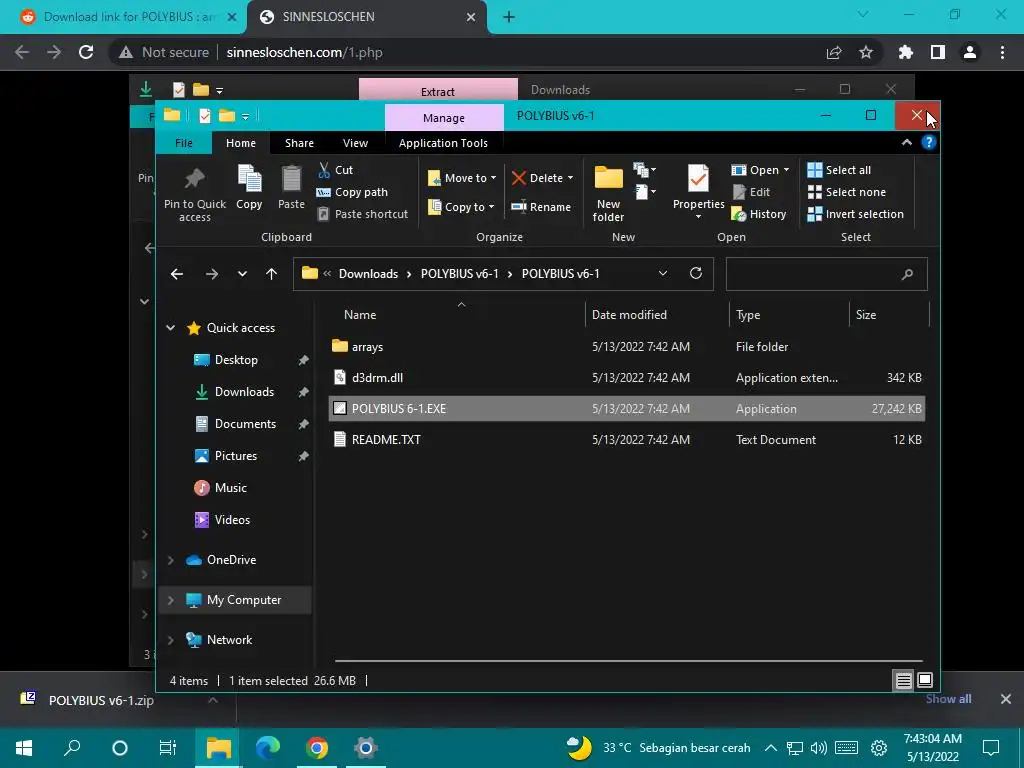Open the Move to dropdown
The image size is (1024, 768).
[462, 178]
